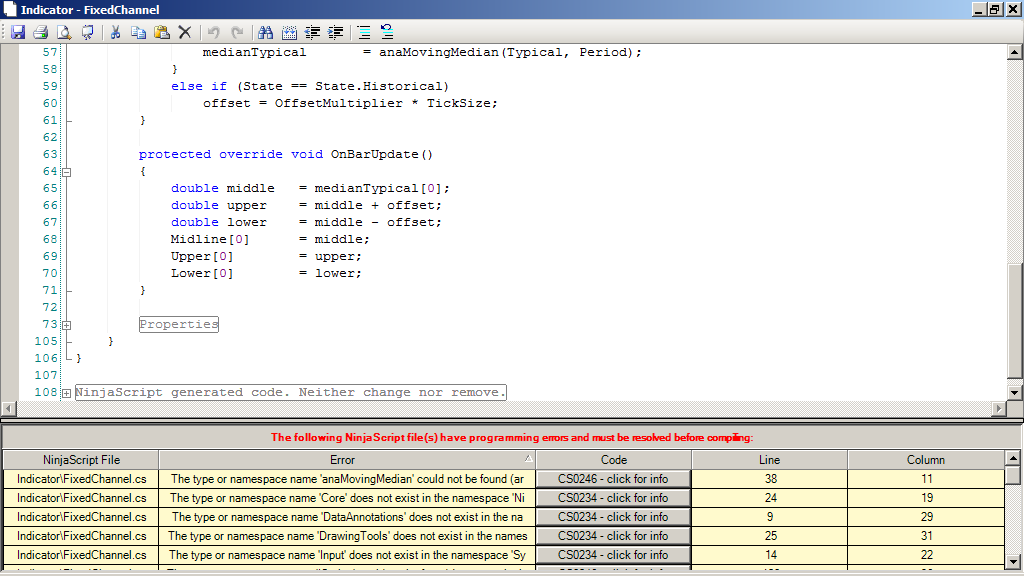
Task: Sort by the Column column header
Action: [925, 460]
